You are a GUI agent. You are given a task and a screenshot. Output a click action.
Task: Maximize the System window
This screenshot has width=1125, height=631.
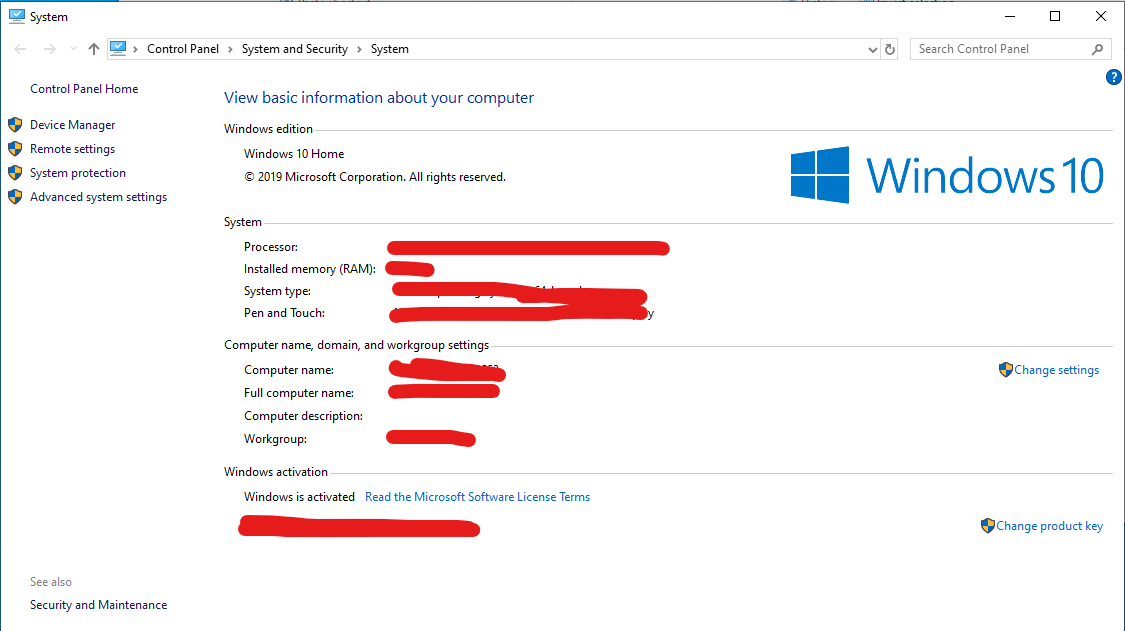tap(1055, 16)
